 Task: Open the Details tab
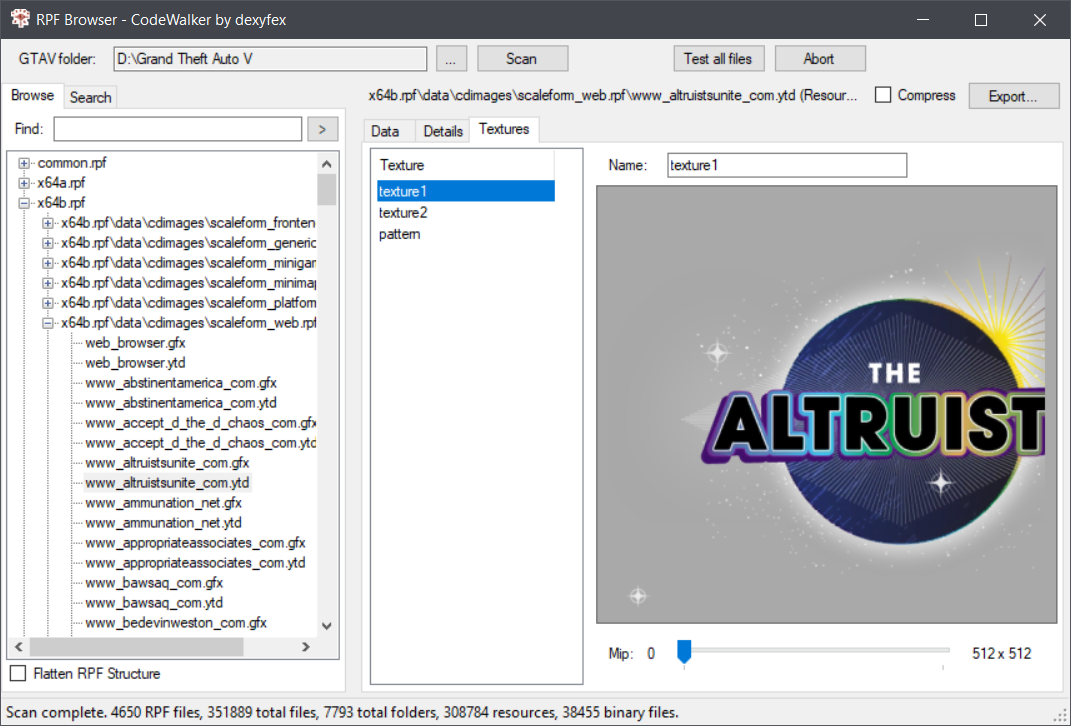point(443,131)
